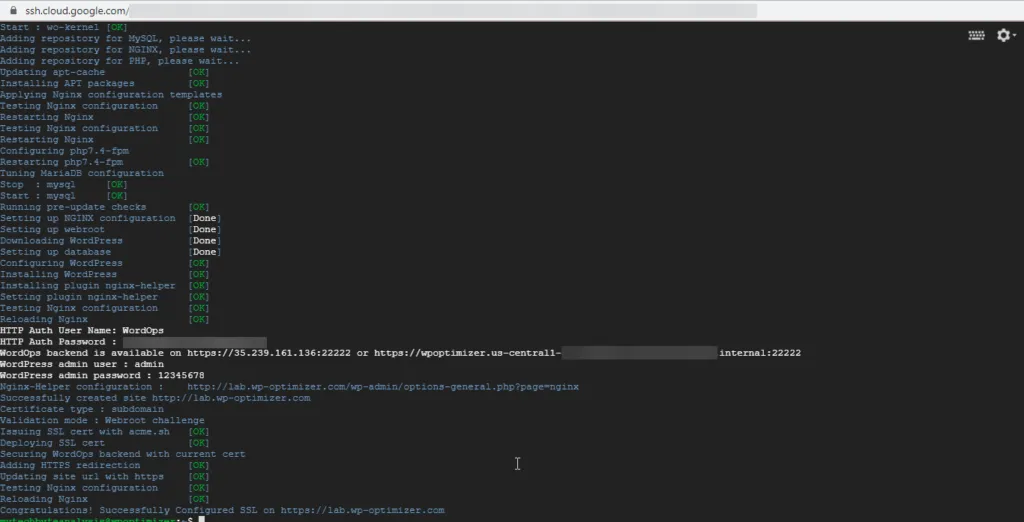Click 'Setting up webroot' line
The height and width of the screenshot is (522, 1024).
click(110, 229)
